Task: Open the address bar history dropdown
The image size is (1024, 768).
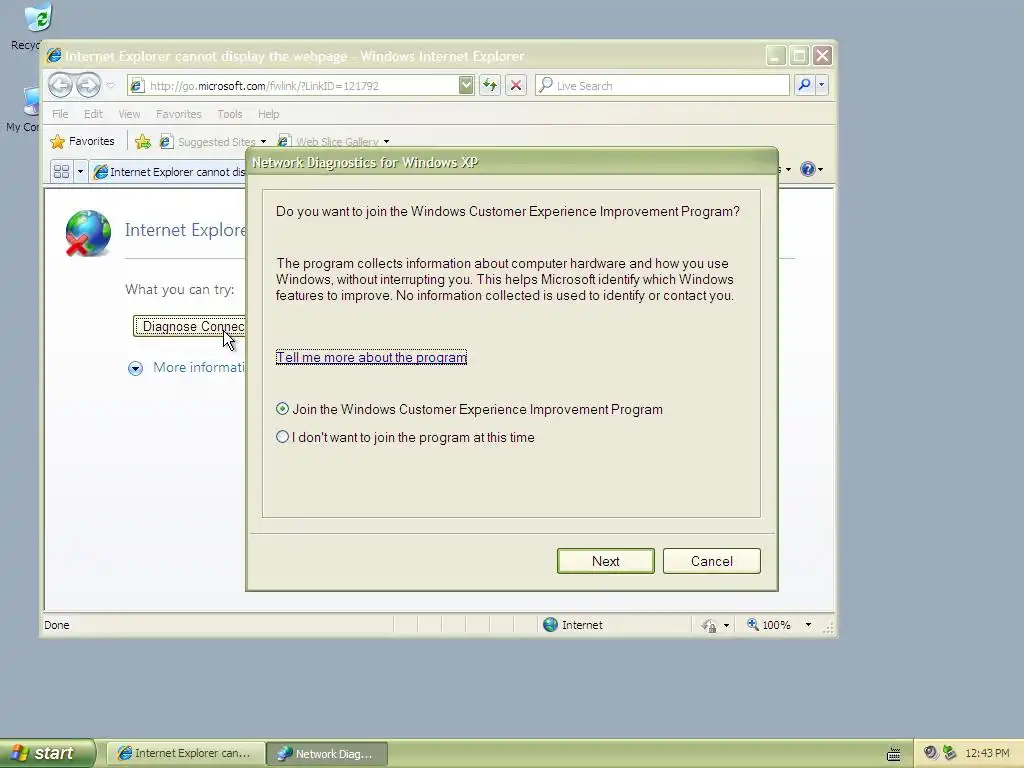Action: pyautogui.click(x=466, y=86)
